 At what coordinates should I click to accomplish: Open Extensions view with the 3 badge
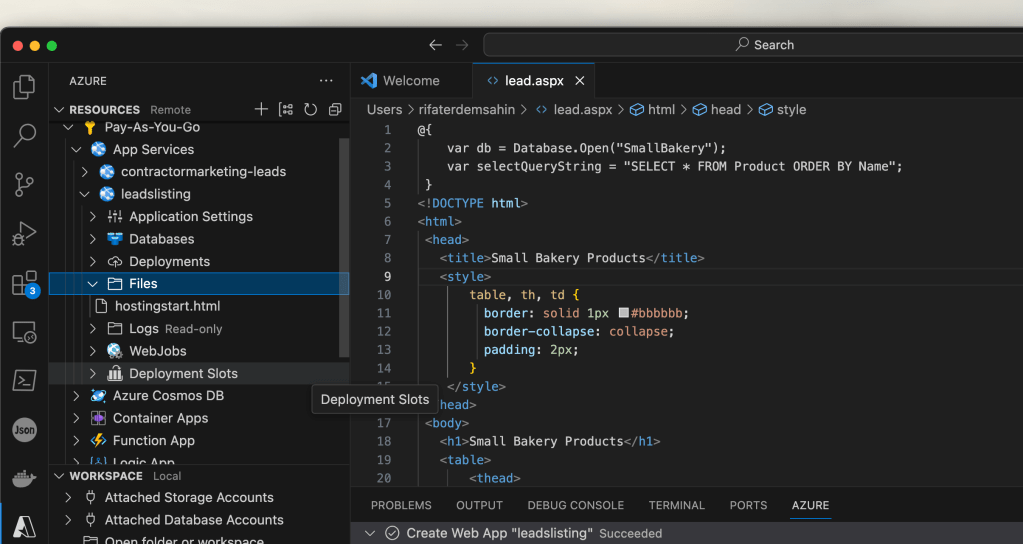24,283
